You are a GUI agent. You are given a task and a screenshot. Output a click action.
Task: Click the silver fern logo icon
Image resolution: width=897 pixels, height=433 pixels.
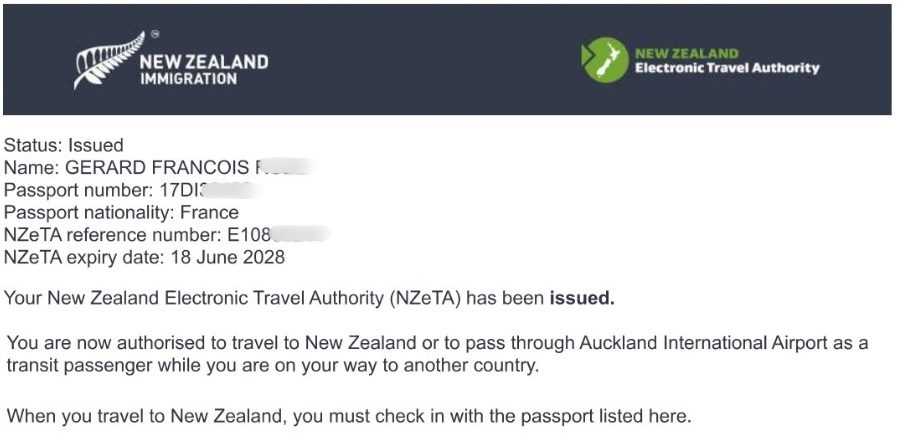point(109,61)
